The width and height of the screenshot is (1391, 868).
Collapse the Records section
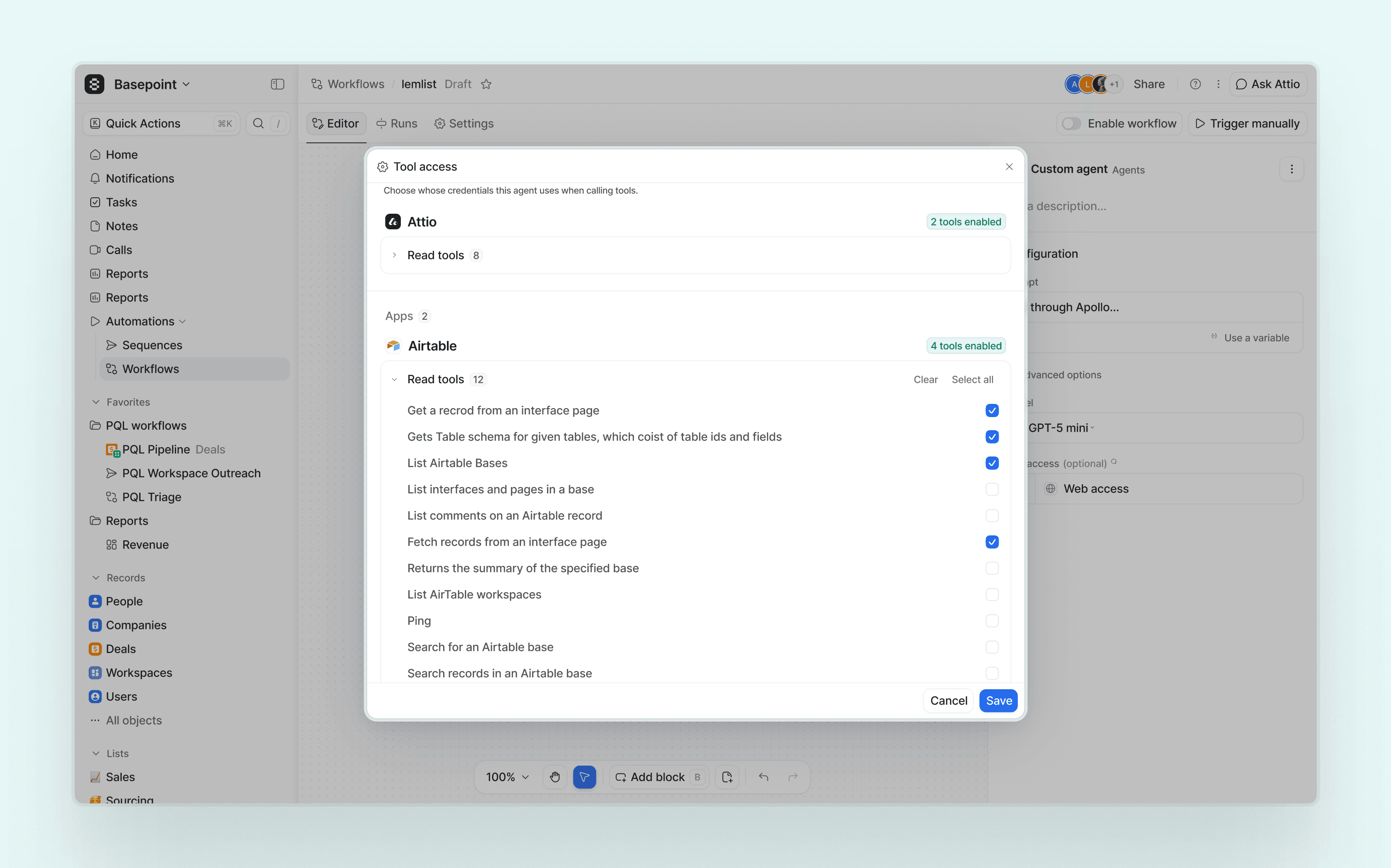click(x=96, y=578)
